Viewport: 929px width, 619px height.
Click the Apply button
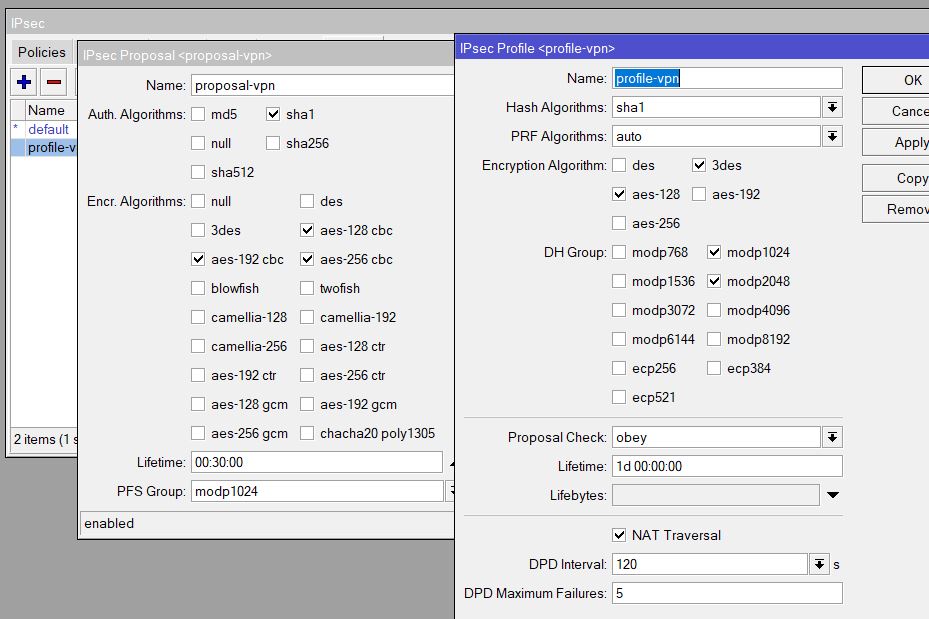895,142
